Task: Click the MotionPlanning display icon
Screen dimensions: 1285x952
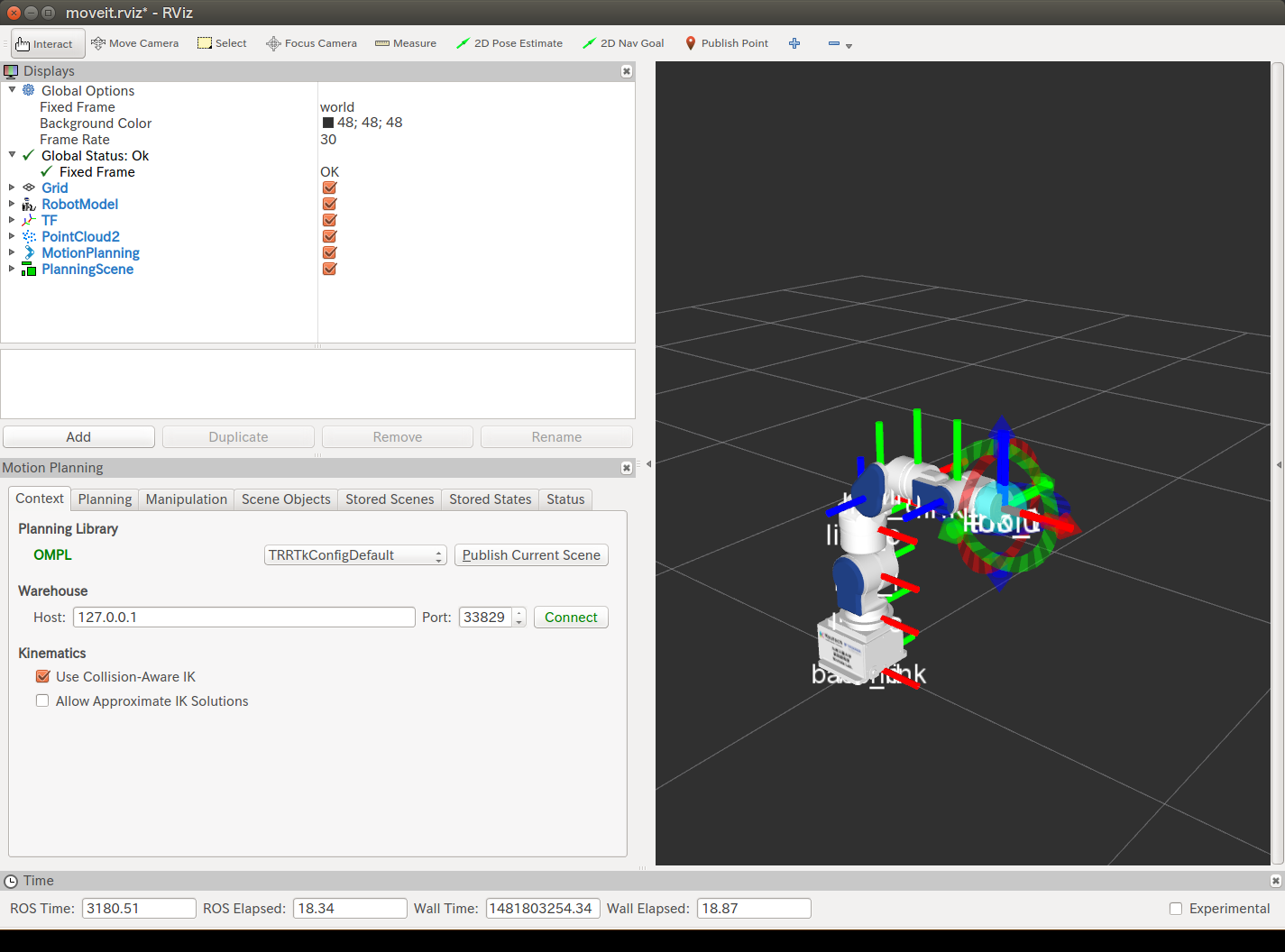Action: pyautogui.click(x=29, y=253)
